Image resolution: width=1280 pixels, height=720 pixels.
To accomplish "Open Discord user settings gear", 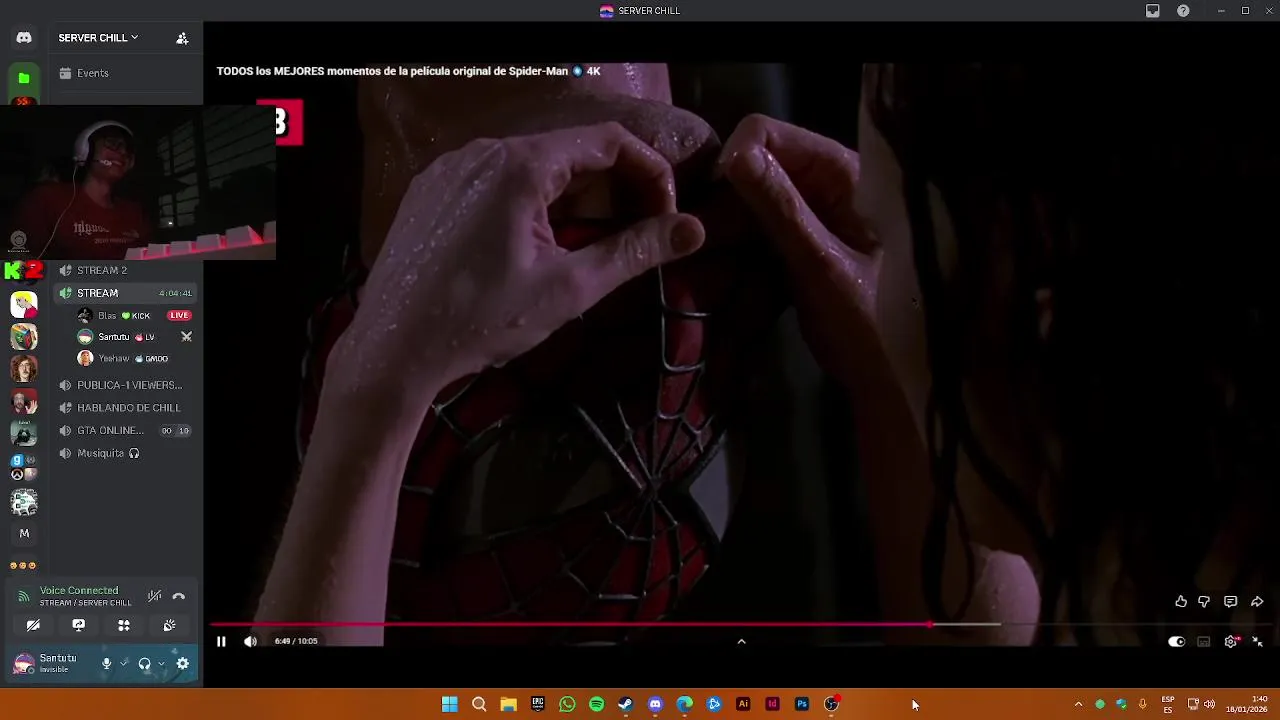I will (x=183, y=663).
